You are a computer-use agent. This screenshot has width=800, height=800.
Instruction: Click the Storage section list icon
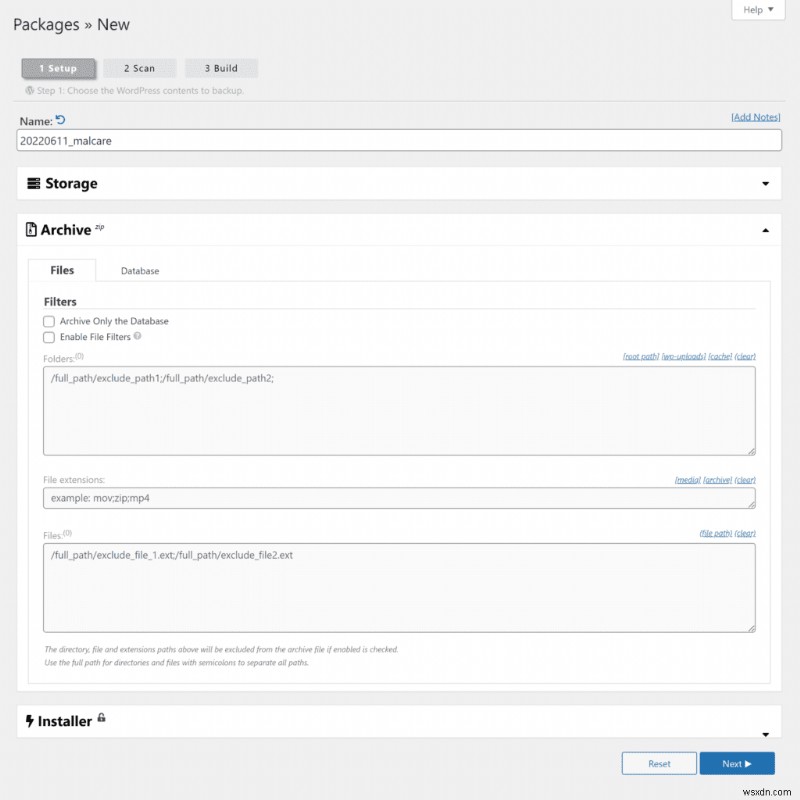pos(32,183)
